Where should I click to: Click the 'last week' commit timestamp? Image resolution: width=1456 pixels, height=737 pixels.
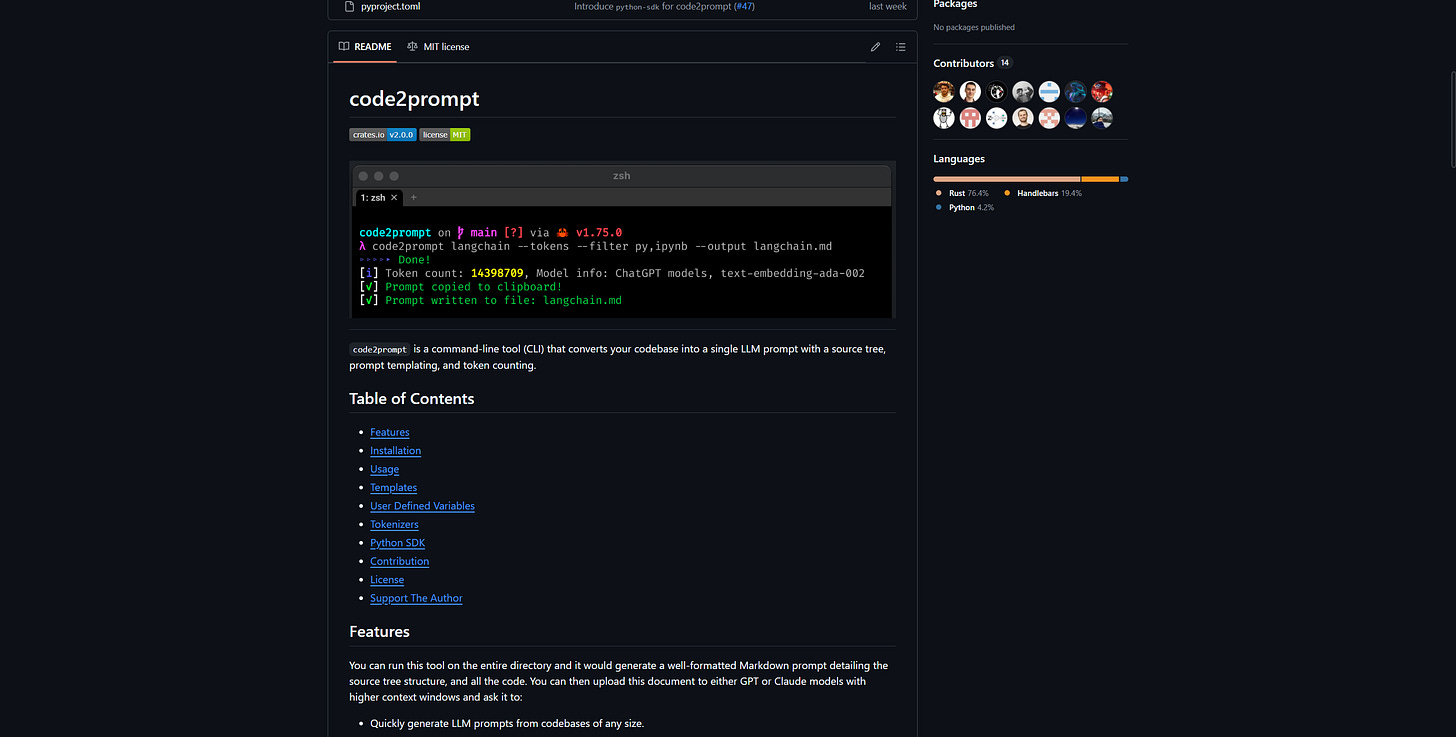tap(887, 6)
